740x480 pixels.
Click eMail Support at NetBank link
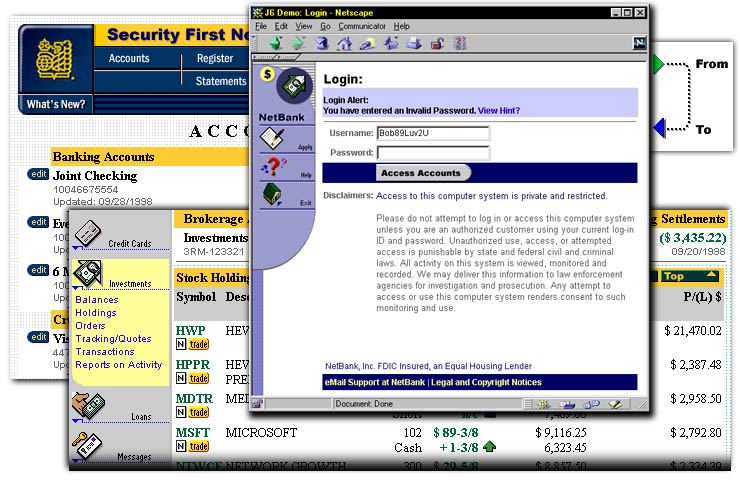tap(375, 382)
